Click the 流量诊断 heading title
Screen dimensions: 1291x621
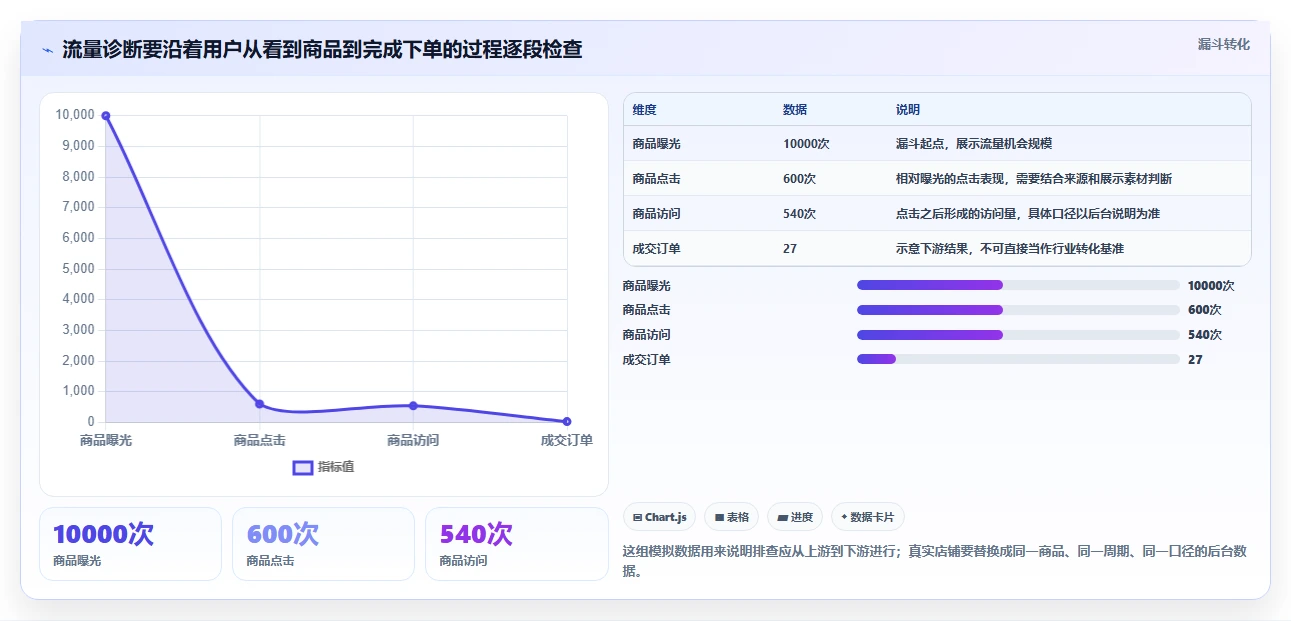322,49
